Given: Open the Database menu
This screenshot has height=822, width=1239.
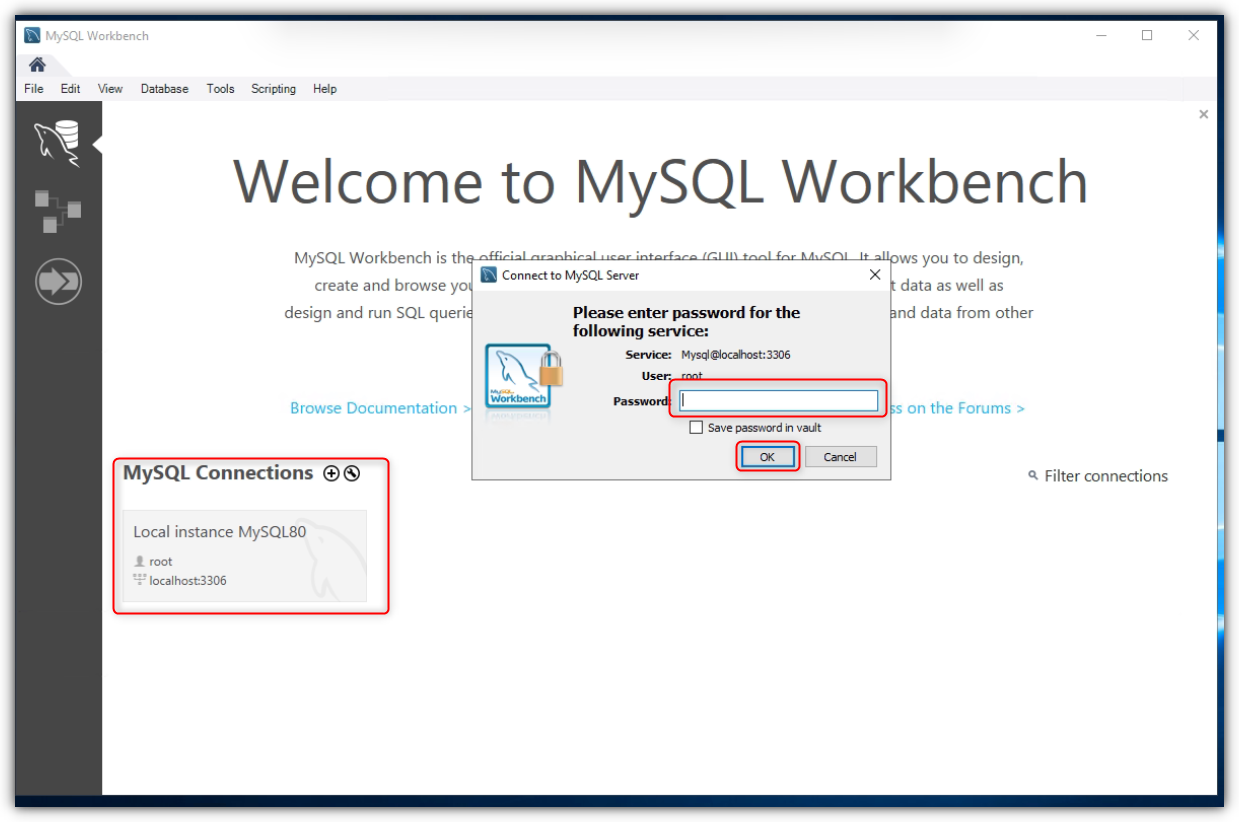Looking at the screenshot, I should tap(164, 89).
